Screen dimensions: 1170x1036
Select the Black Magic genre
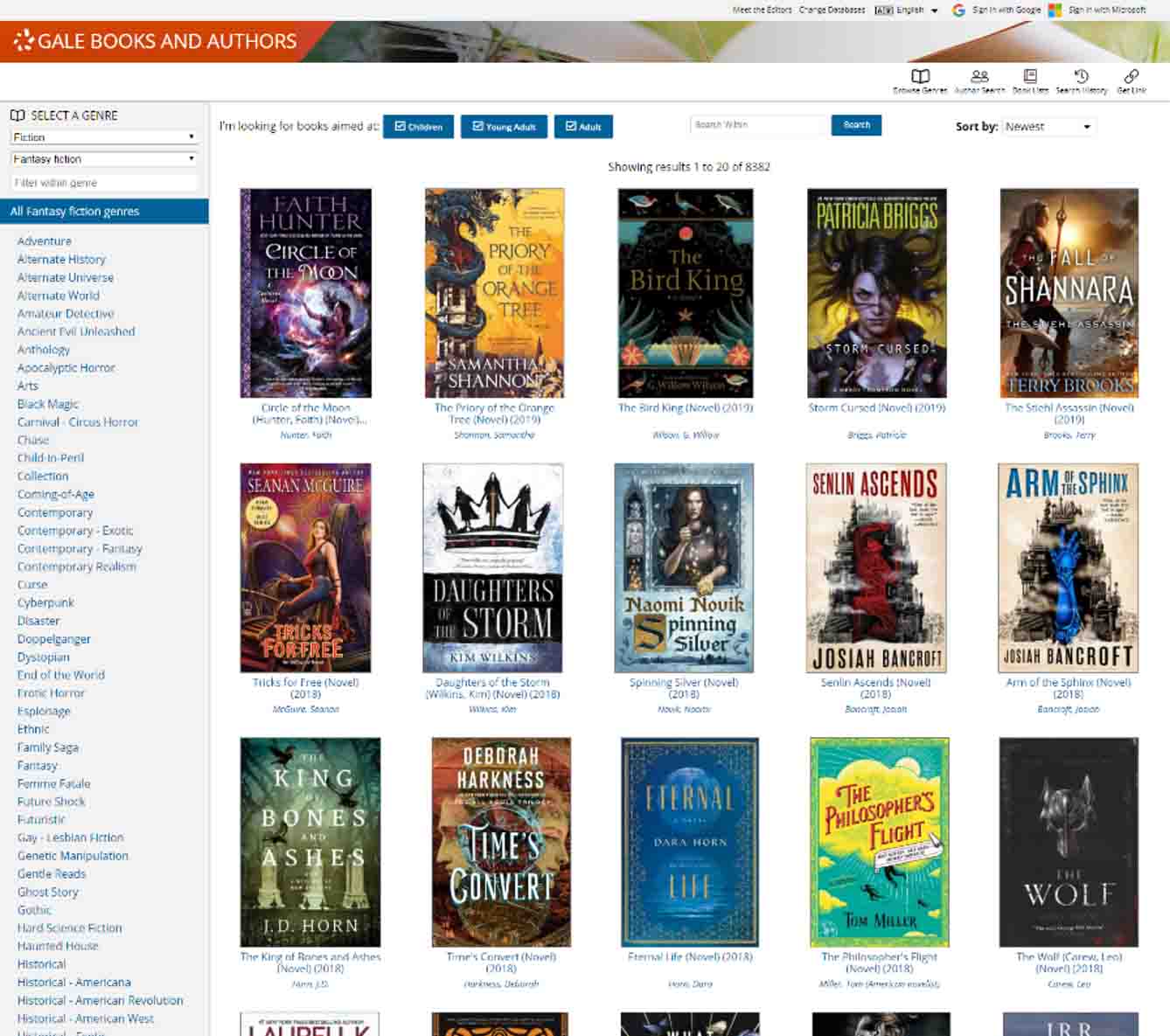point(48,404)
